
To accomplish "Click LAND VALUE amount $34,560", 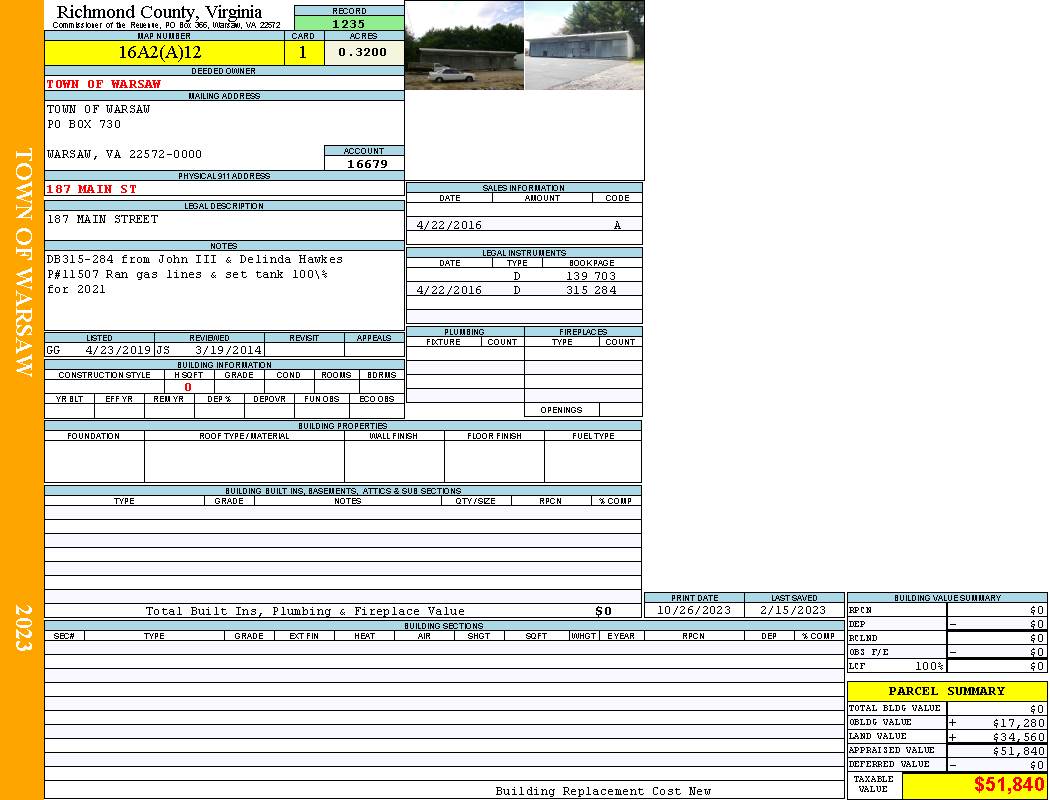I will [1019, 737].
